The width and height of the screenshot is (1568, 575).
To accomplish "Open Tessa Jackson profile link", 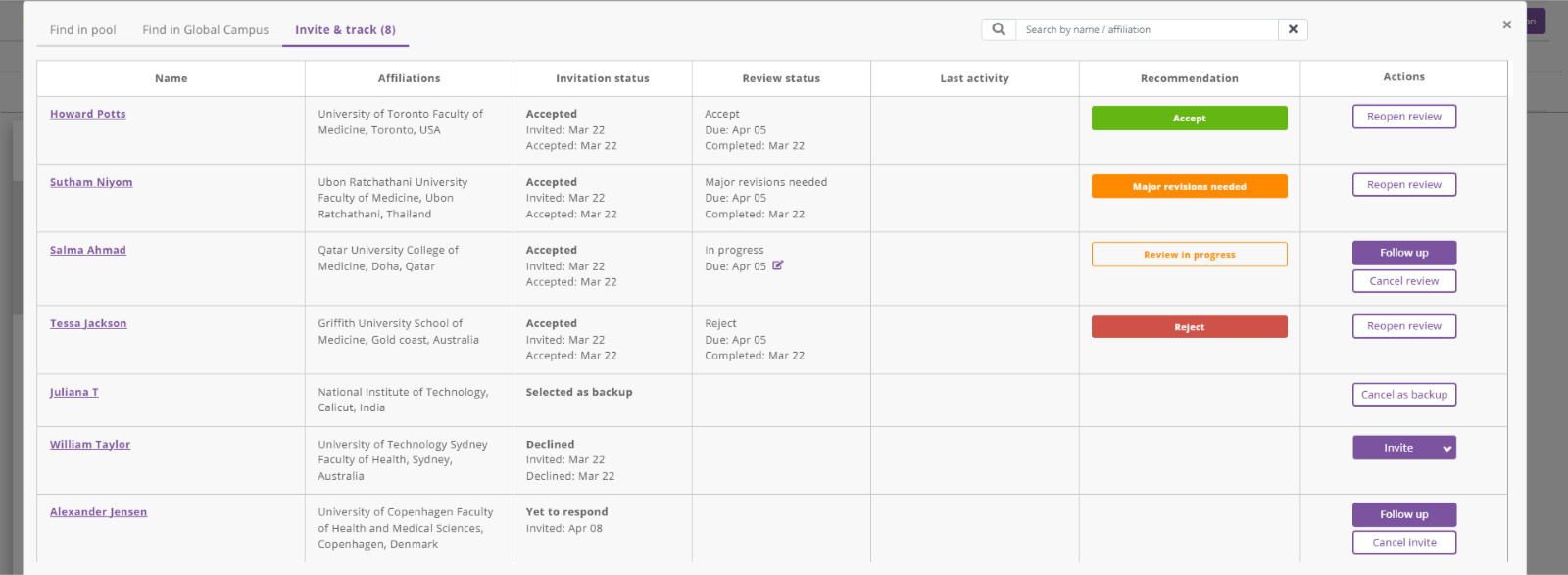I will (x=88, y=323).
